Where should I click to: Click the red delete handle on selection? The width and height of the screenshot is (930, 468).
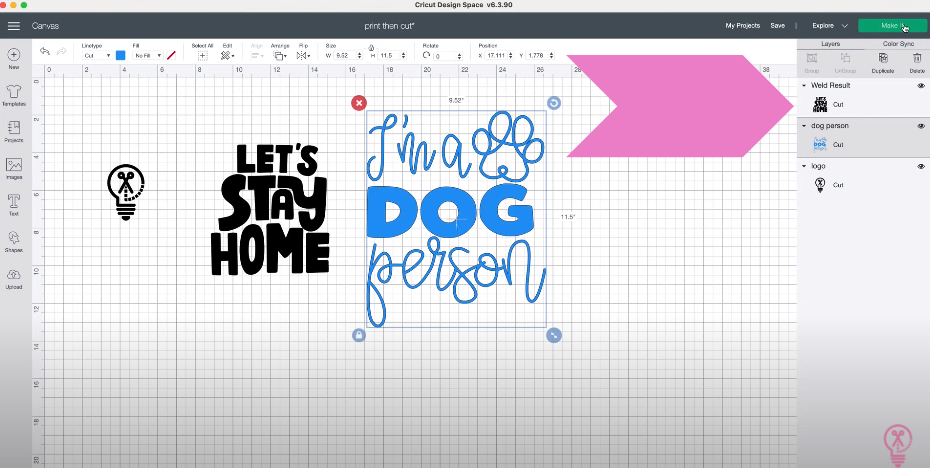[x=359, y=103]
